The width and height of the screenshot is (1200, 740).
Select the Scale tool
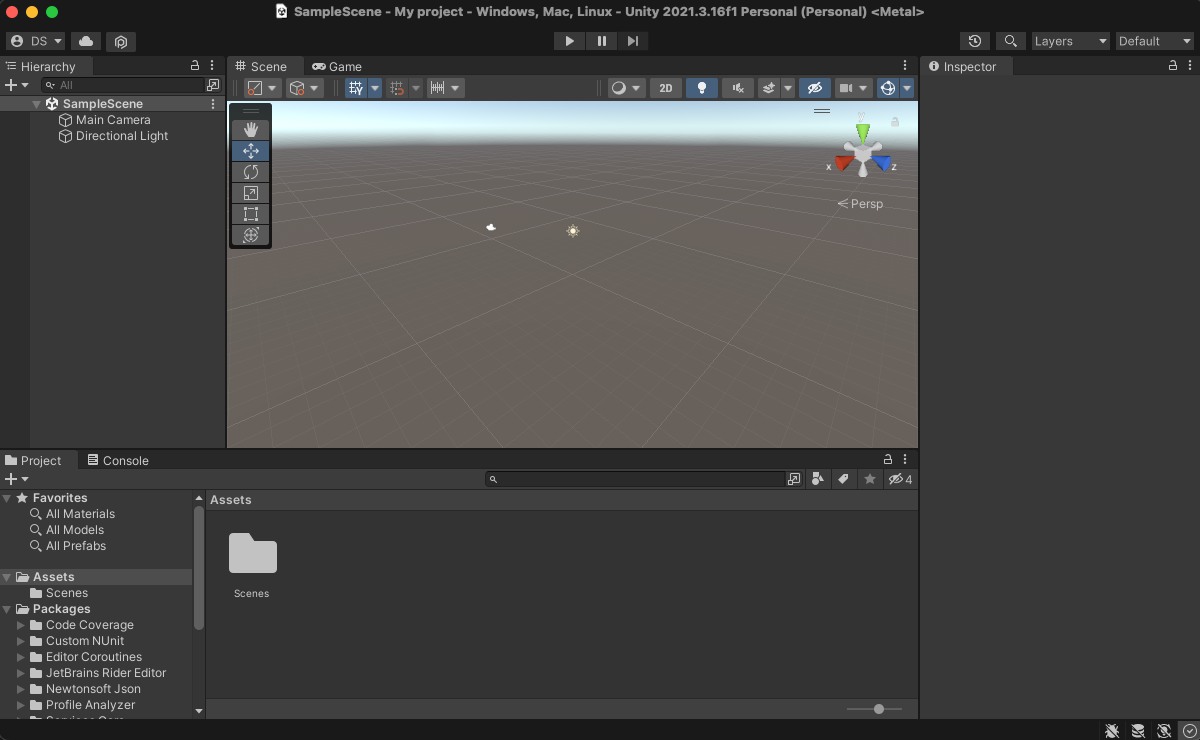pyautogui.click(x=250, y=192)
